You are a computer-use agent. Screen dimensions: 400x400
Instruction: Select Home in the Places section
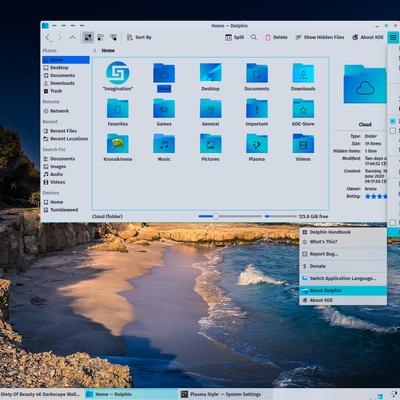click(66, 60)
